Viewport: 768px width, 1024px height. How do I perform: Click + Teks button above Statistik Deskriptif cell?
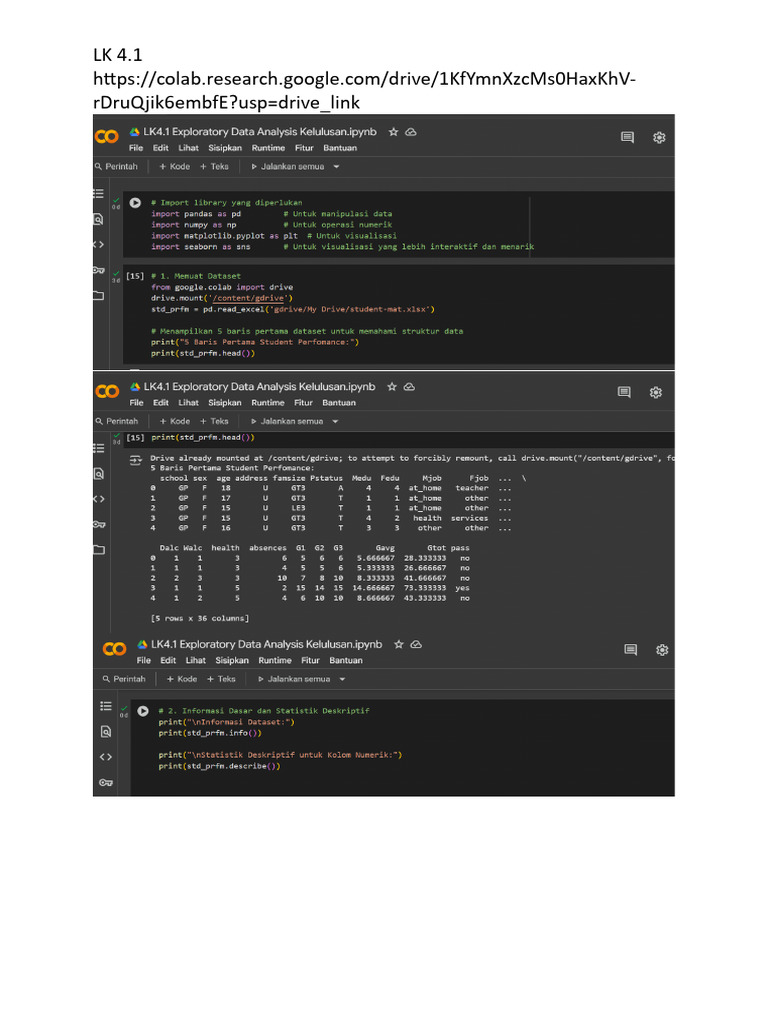click(221, 679)
